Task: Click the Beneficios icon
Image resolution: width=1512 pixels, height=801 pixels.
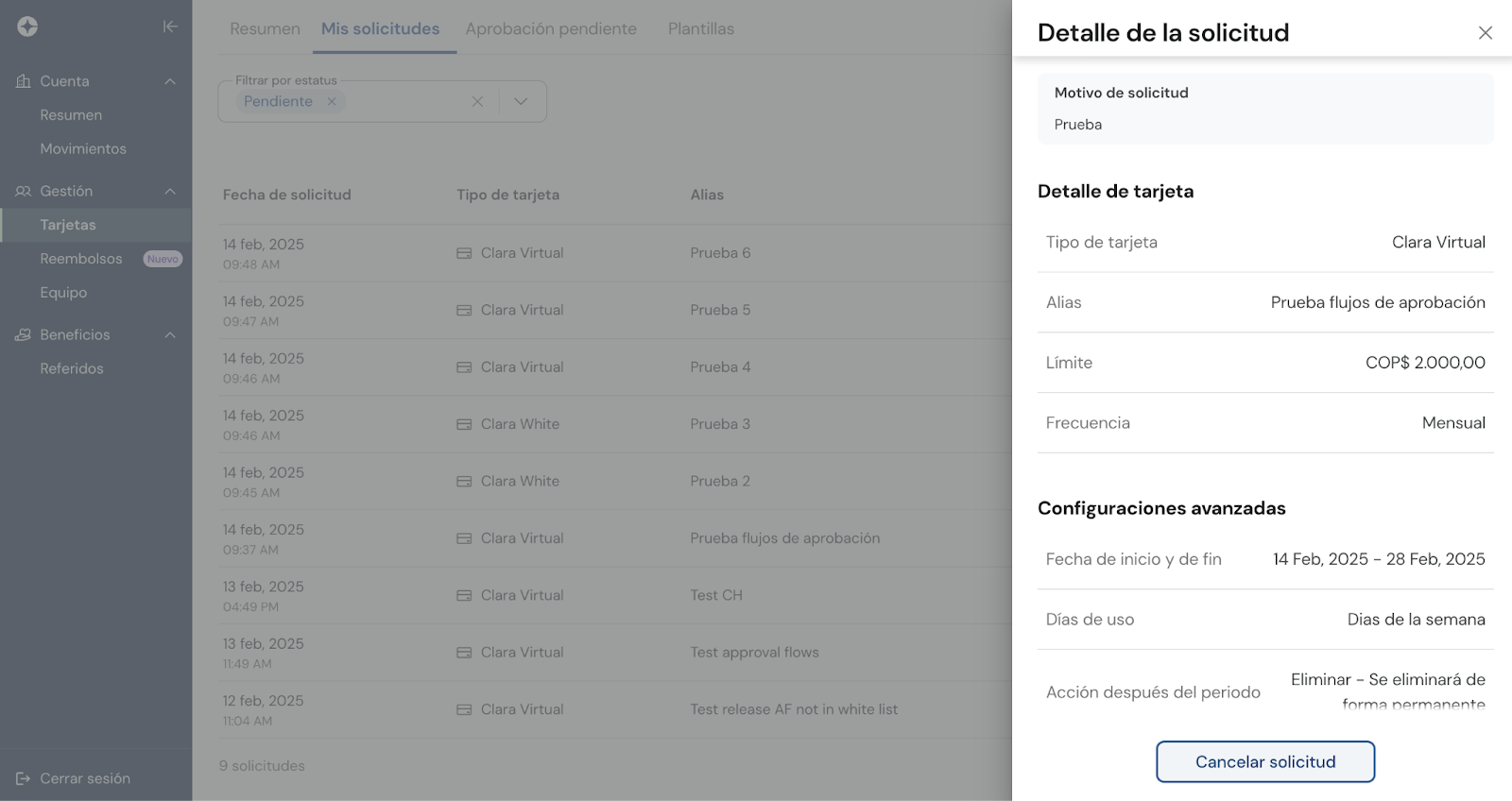Action: (24, 334)
